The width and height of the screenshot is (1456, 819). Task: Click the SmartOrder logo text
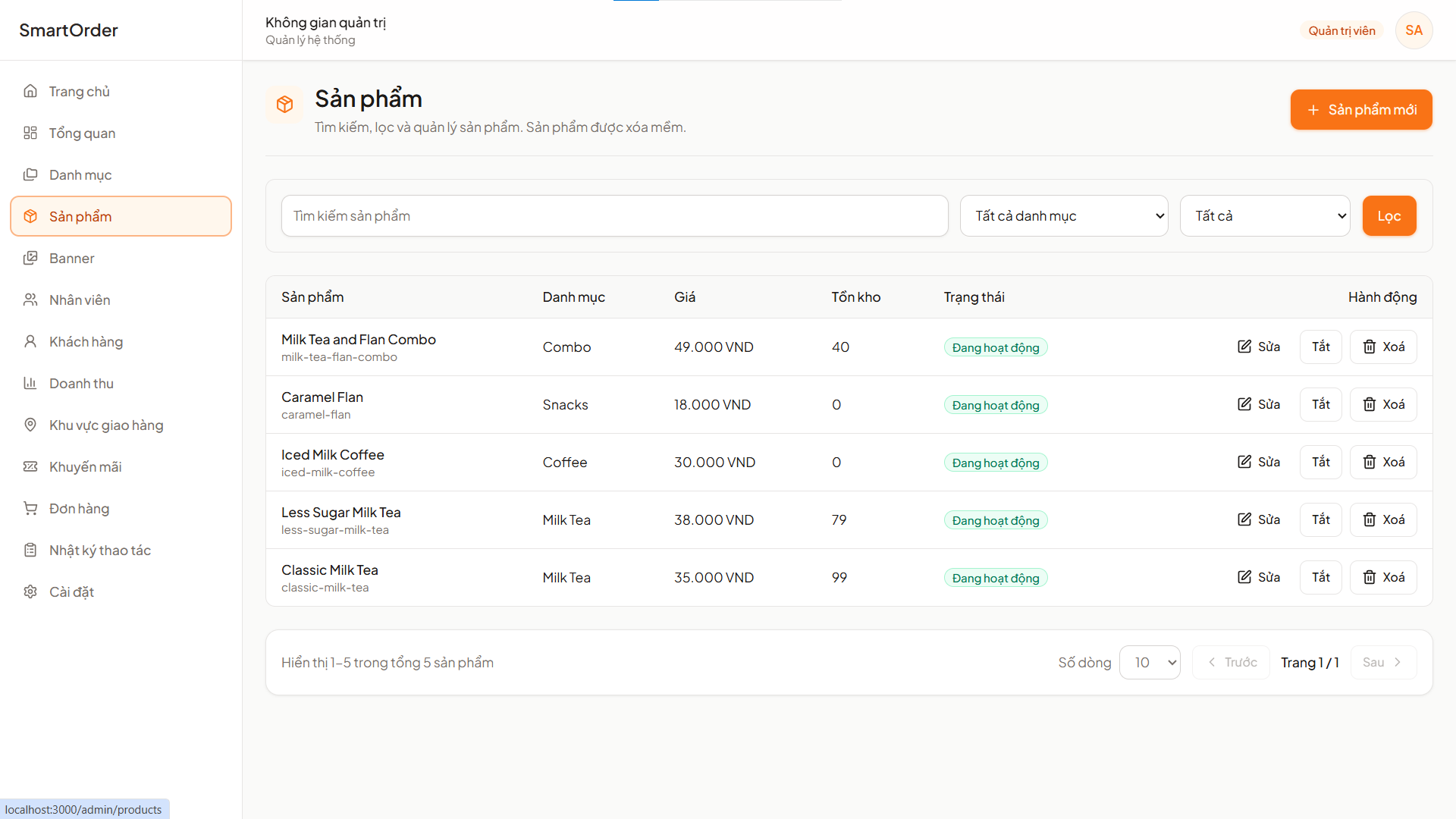point(68,30)
